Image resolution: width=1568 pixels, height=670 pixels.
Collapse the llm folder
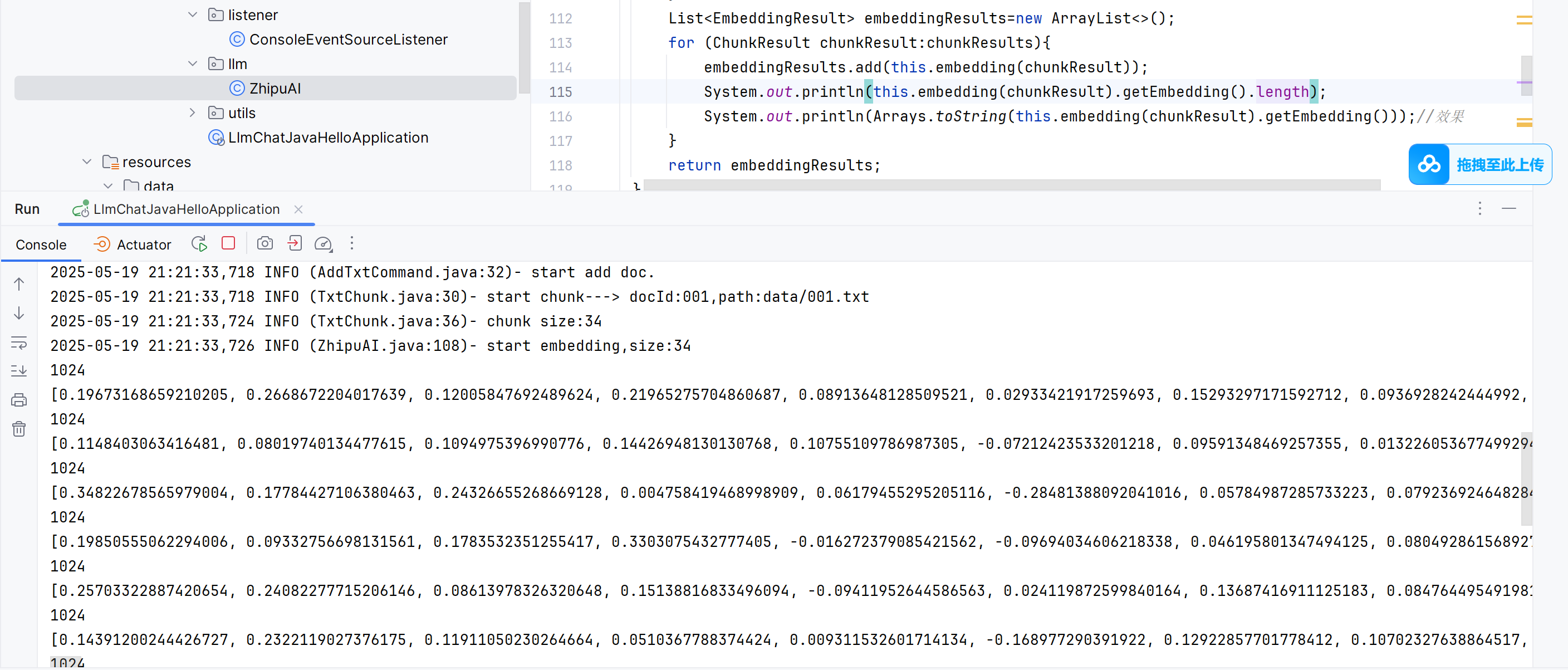(192, 63)
